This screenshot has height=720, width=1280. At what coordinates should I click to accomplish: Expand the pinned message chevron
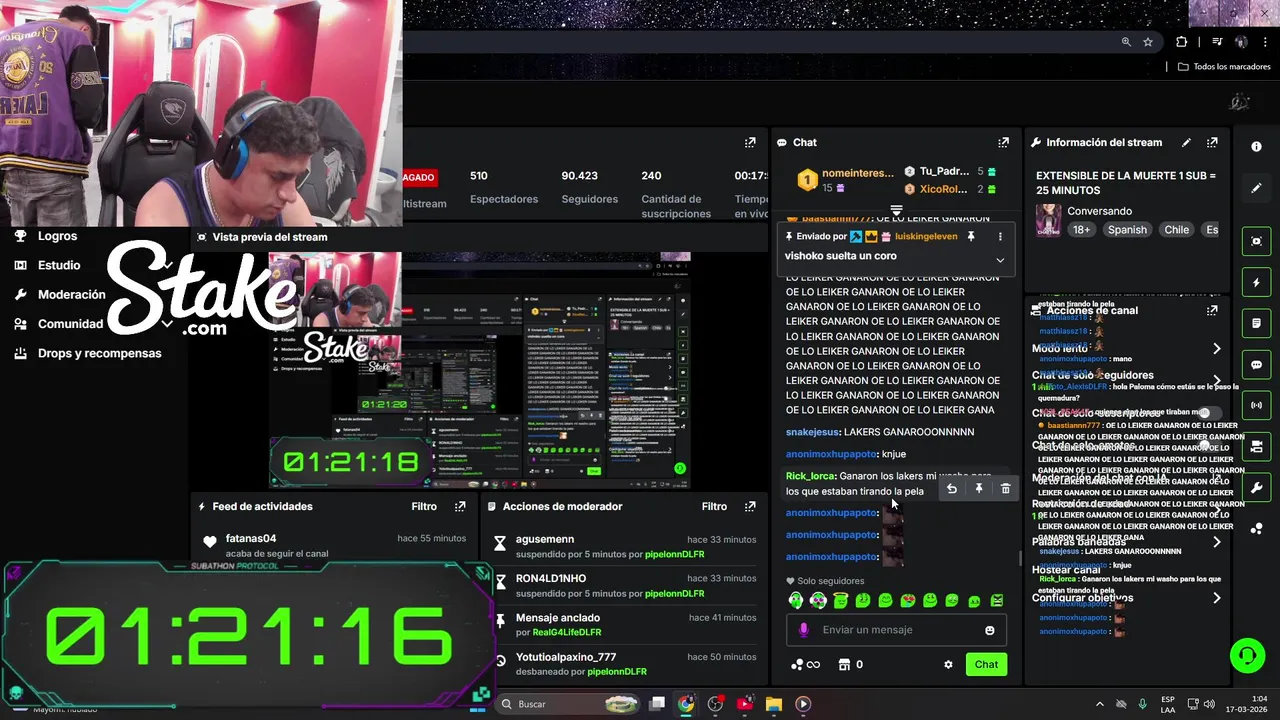tap(999, 260)
